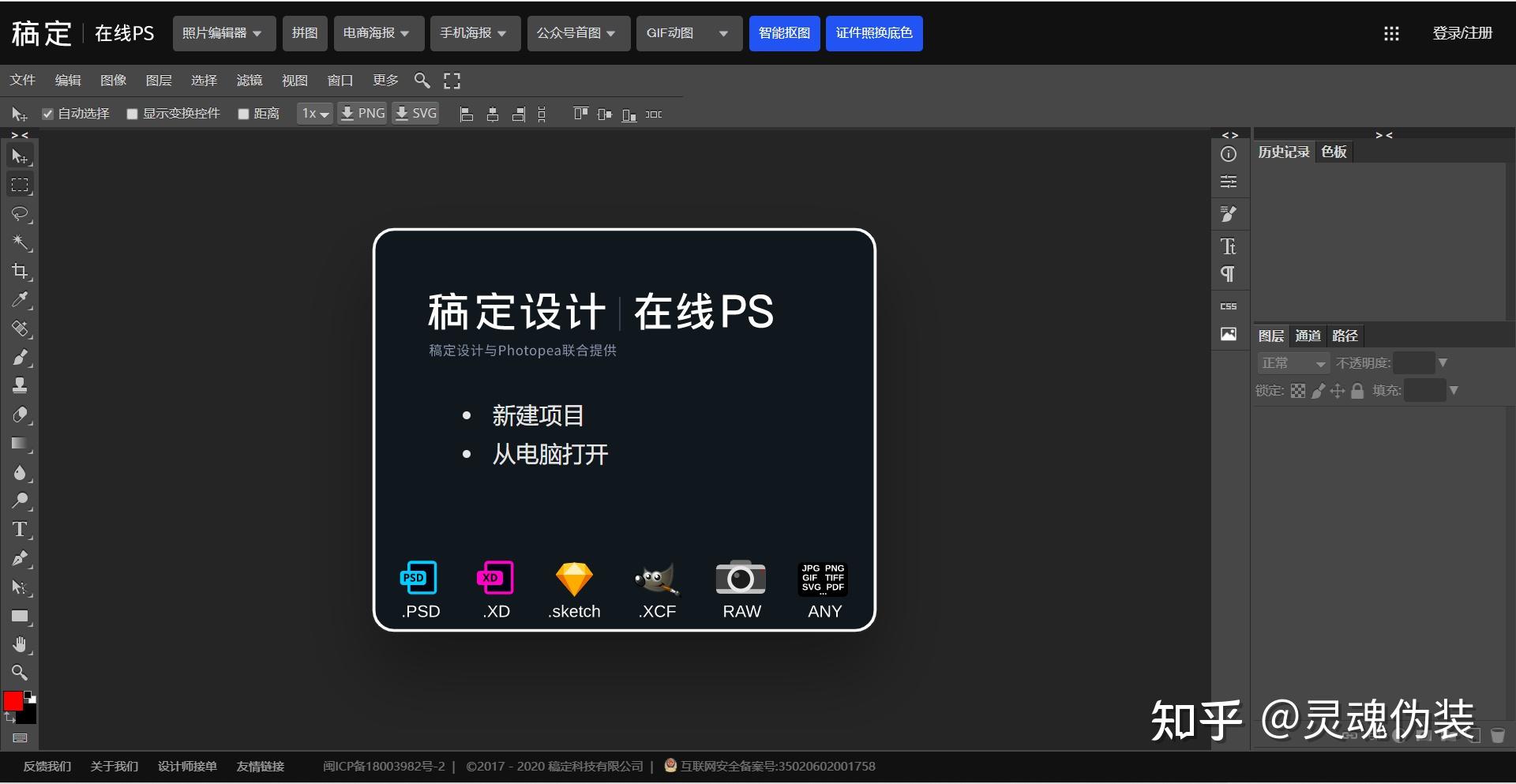Toggle lock image pixels brush icon
1516x784 pixels.
(1318, 391)
